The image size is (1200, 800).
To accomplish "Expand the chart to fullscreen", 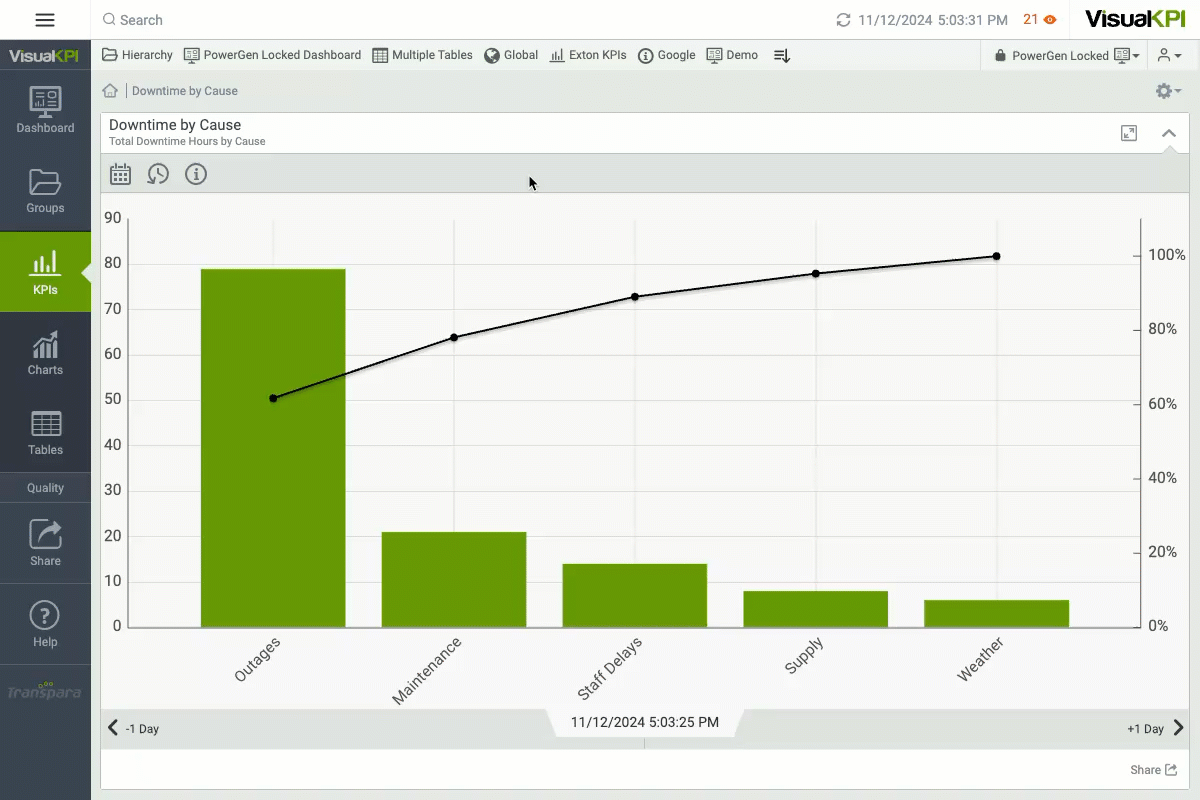I will (x=1129, y=133).
